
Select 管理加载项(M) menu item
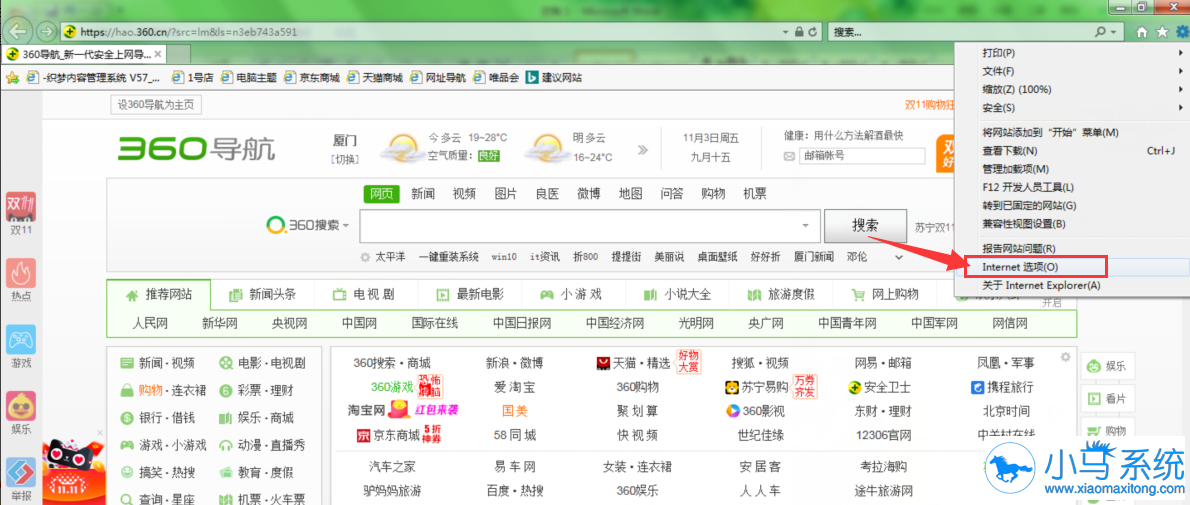point(1072,169)
